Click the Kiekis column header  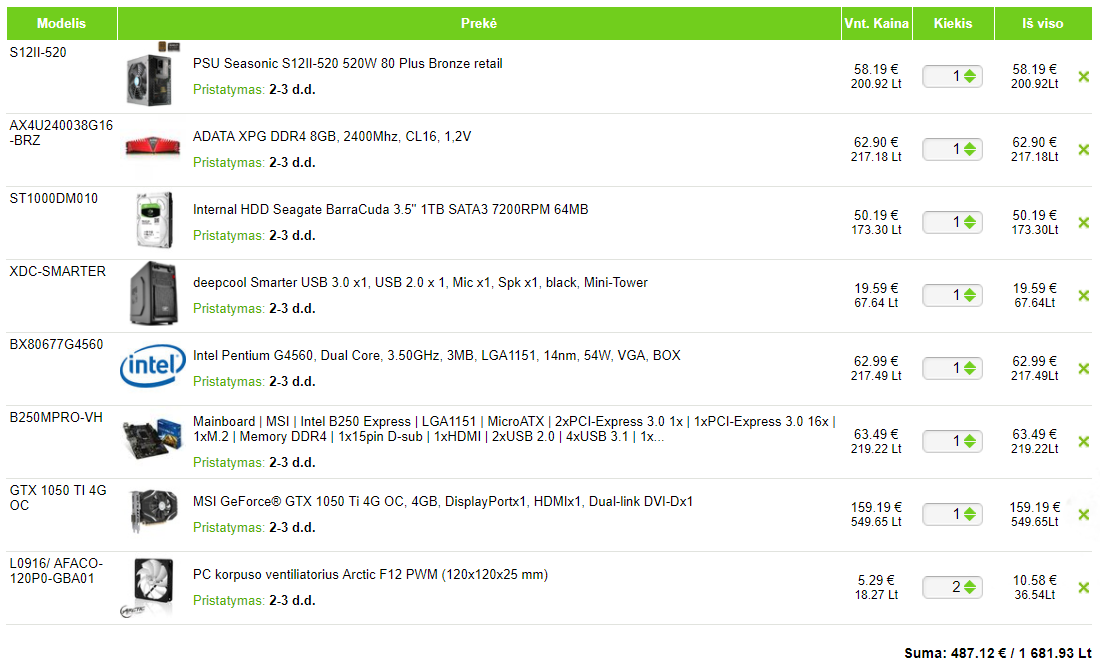click(952, 23)
